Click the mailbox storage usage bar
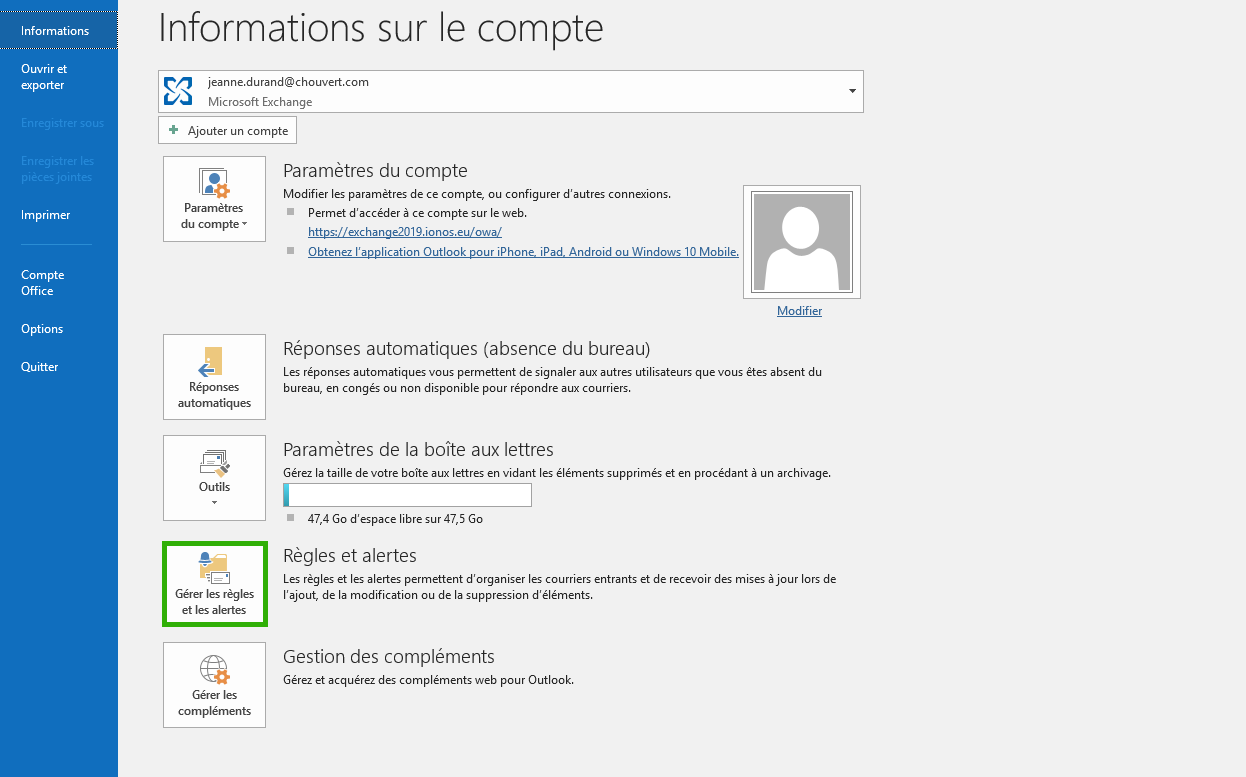Screen dimensions: 1246x777 pyautogui.click(x=407, y=495)
